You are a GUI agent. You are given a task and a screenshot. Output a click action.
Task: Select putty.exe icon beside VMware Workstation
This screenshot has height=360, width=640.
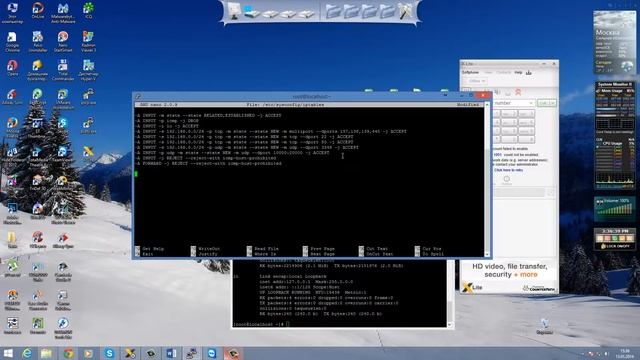pos(88,97)
